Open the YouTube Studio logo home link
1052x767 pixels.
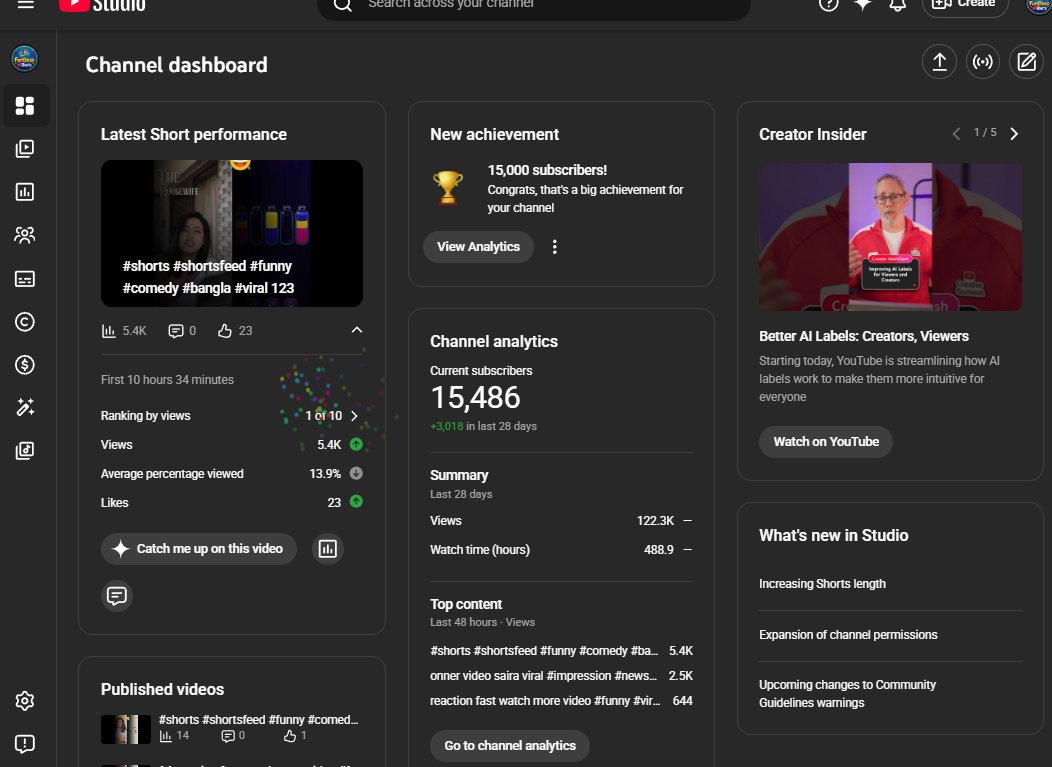[102, 5]
